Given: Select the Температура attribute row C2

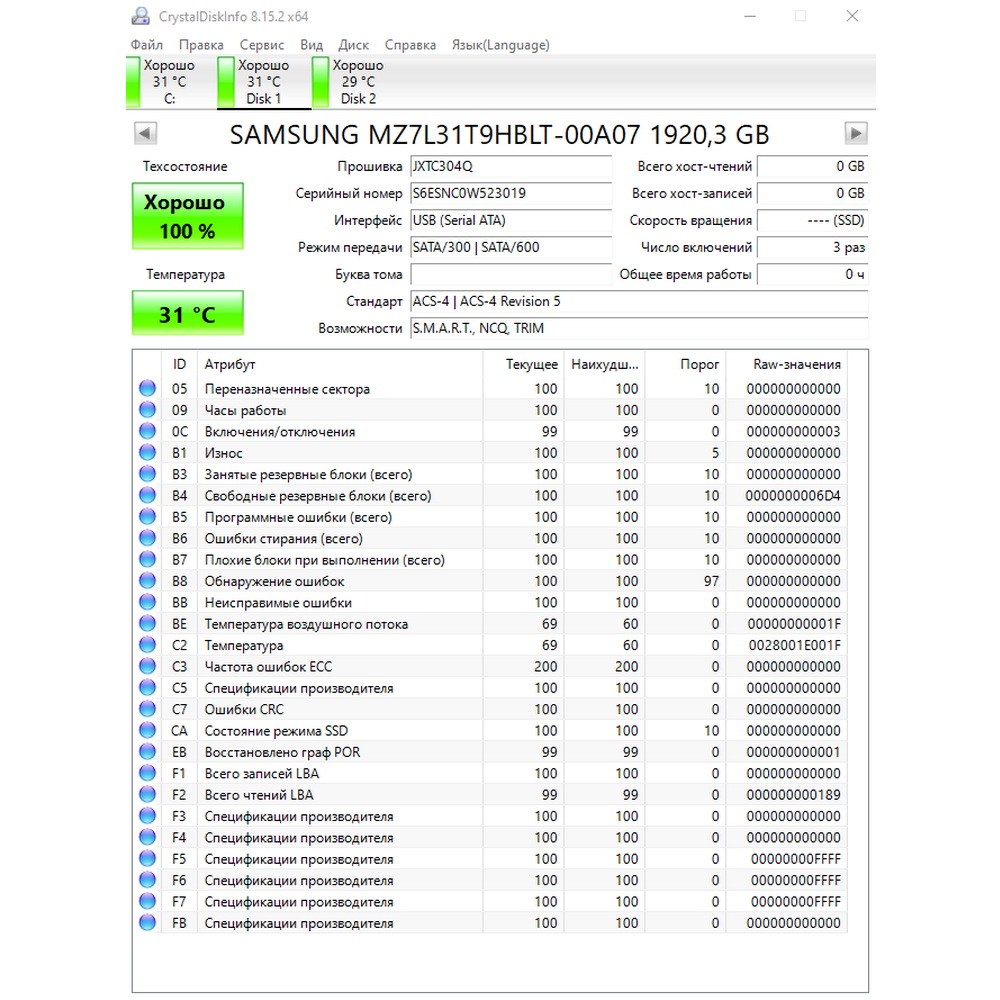Looking at the screenshot, I should (x=490, y=645).
